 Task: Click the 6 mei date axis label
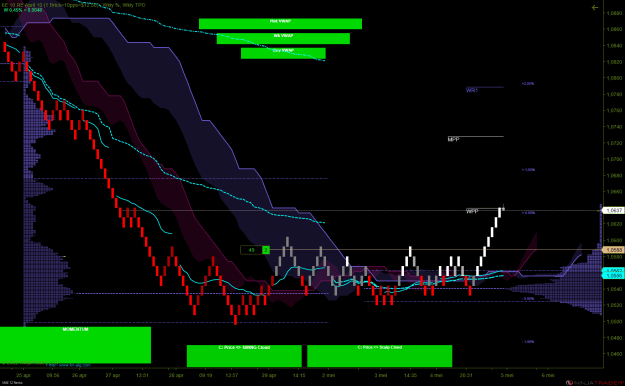click(548, 375)
